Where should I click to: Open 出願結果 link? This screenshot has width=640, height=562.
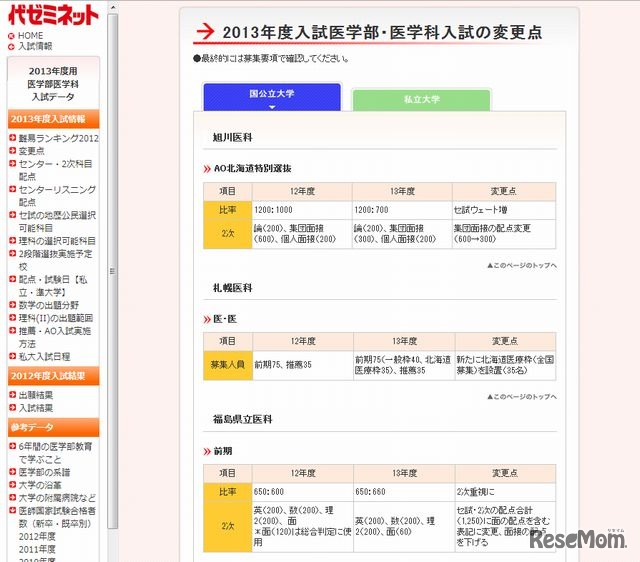click(x=36, y=395)
